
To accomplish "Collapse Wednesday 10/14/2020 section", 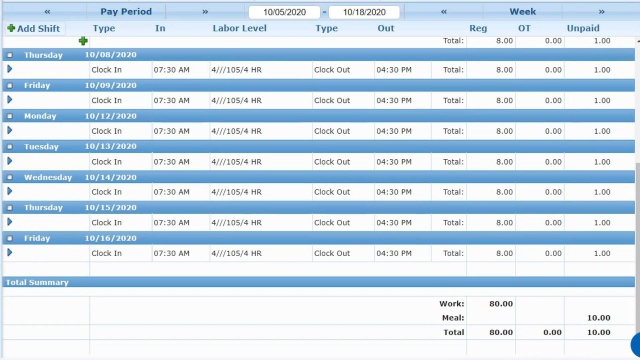I will click(x=10, y=177).
